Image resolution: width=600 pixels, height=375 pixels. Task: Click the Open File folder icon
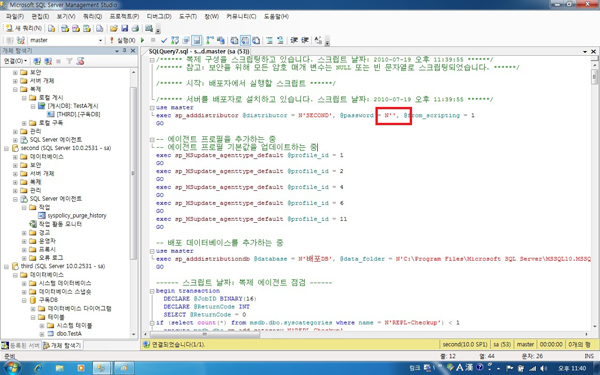click(x=114, y=28)
